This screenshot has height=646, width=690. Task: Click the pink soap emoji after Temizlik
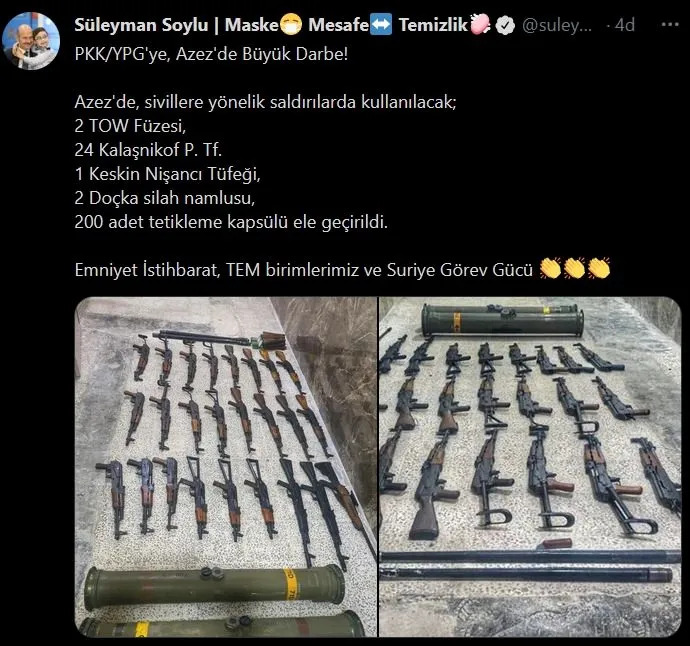481,25
